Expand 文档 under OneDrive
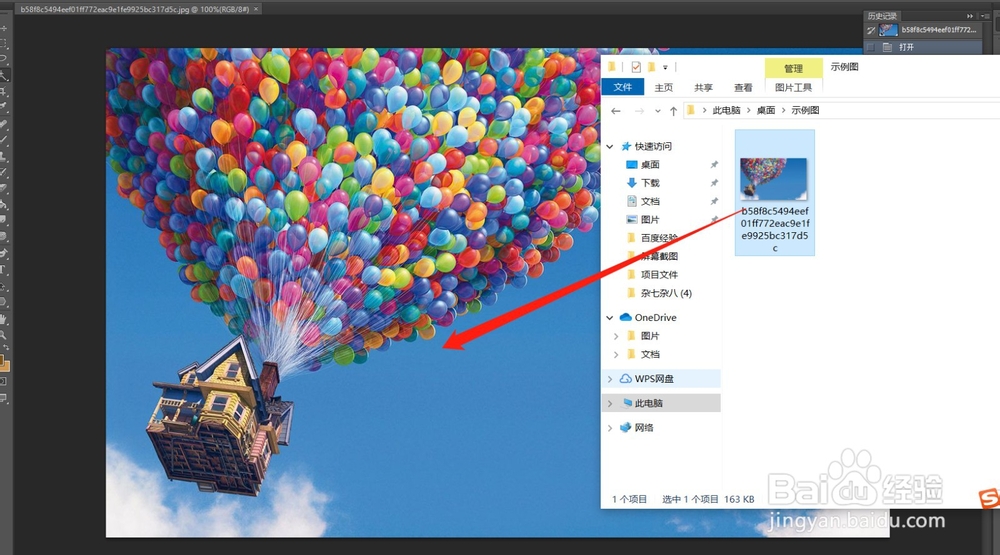1000x555 pixels. pyautogui.click(x=615, y=354)
